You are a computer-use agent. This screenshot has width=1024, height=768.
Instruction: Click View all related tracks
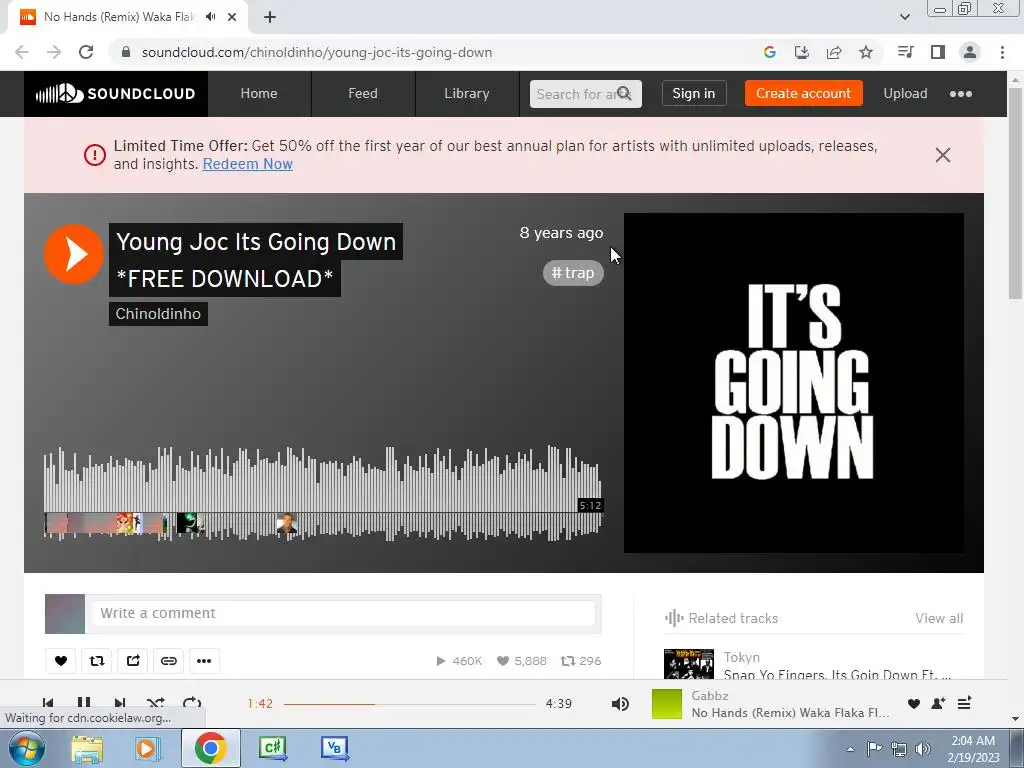[939, 618]
